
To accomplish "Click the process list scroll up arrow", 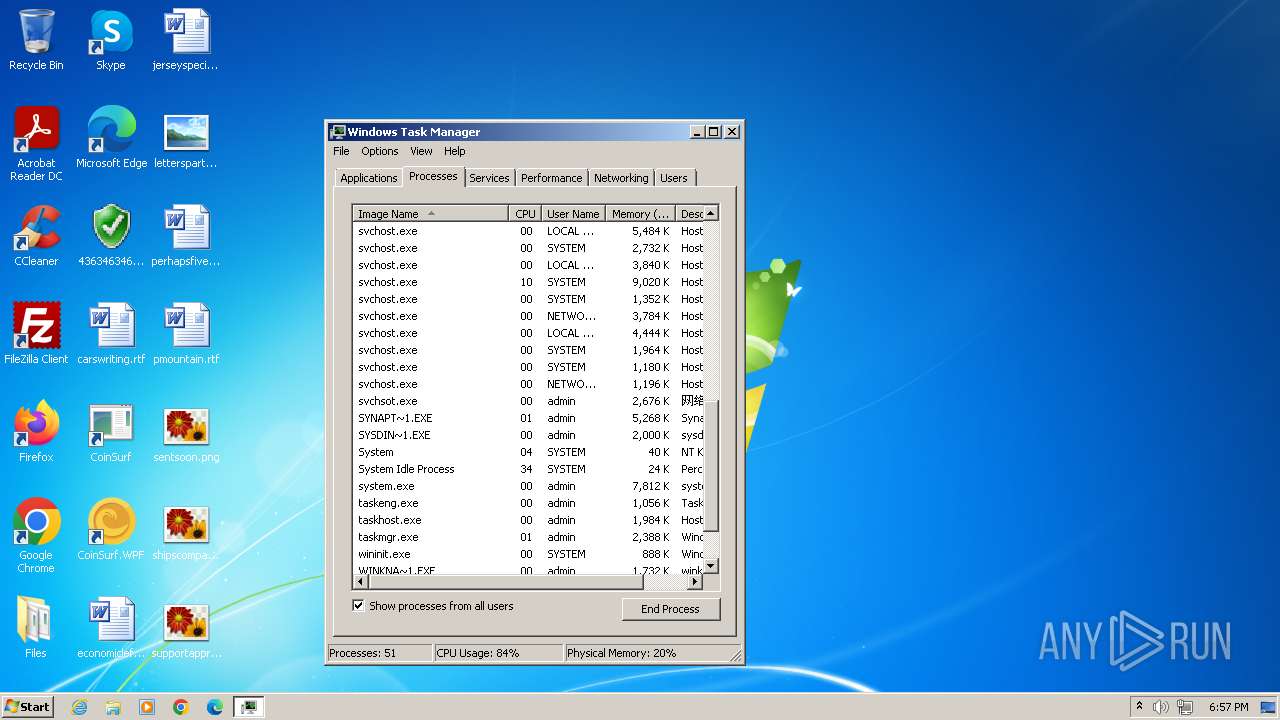I will pyautogui.click(x=711, y=213).
